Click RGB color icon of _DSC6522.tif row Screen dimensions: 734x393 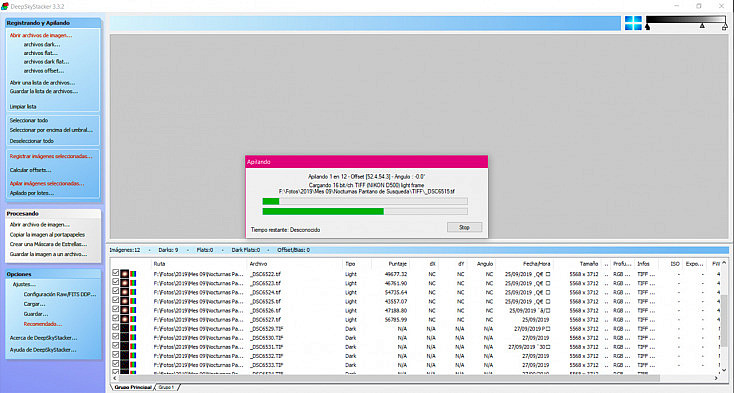click(133, 274)
